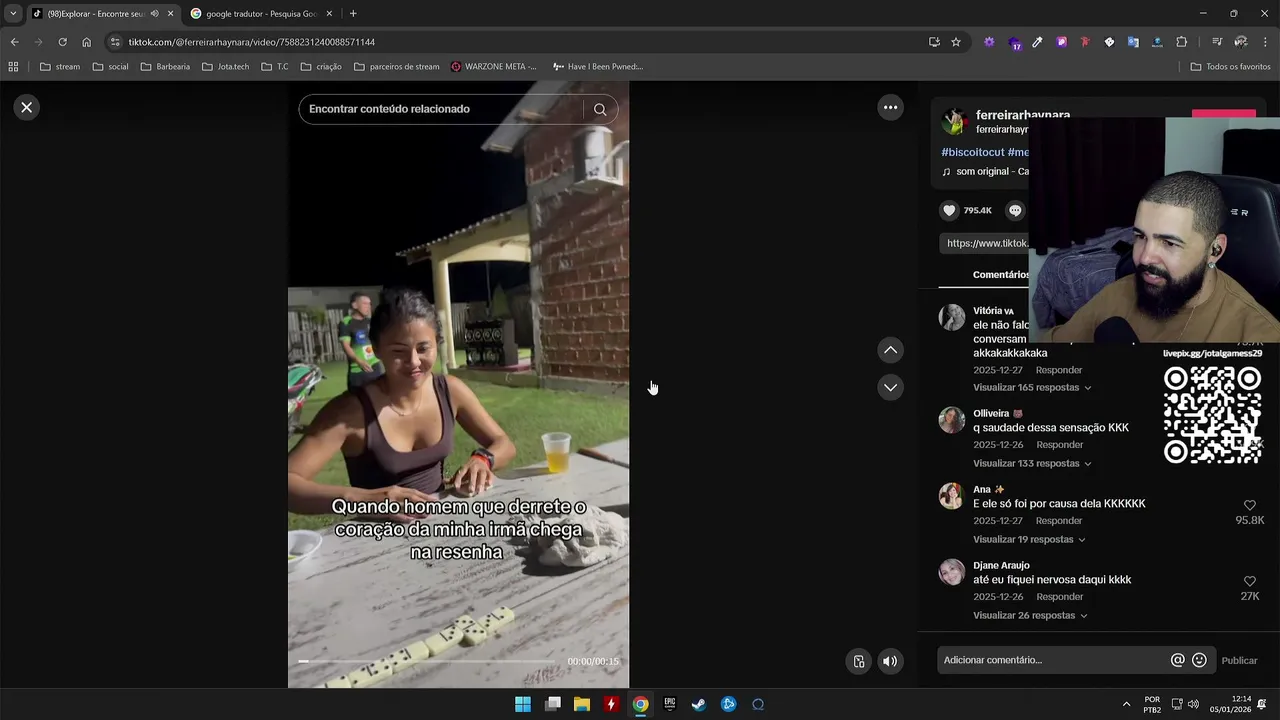
Task: Open the media control icon
Action: point(1216,42)
